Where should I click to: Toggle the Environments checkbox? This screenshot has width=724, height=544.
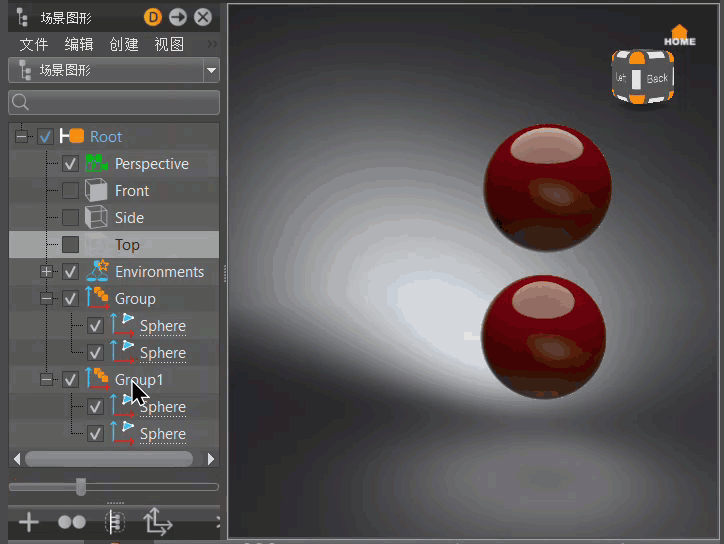(70, 272)
